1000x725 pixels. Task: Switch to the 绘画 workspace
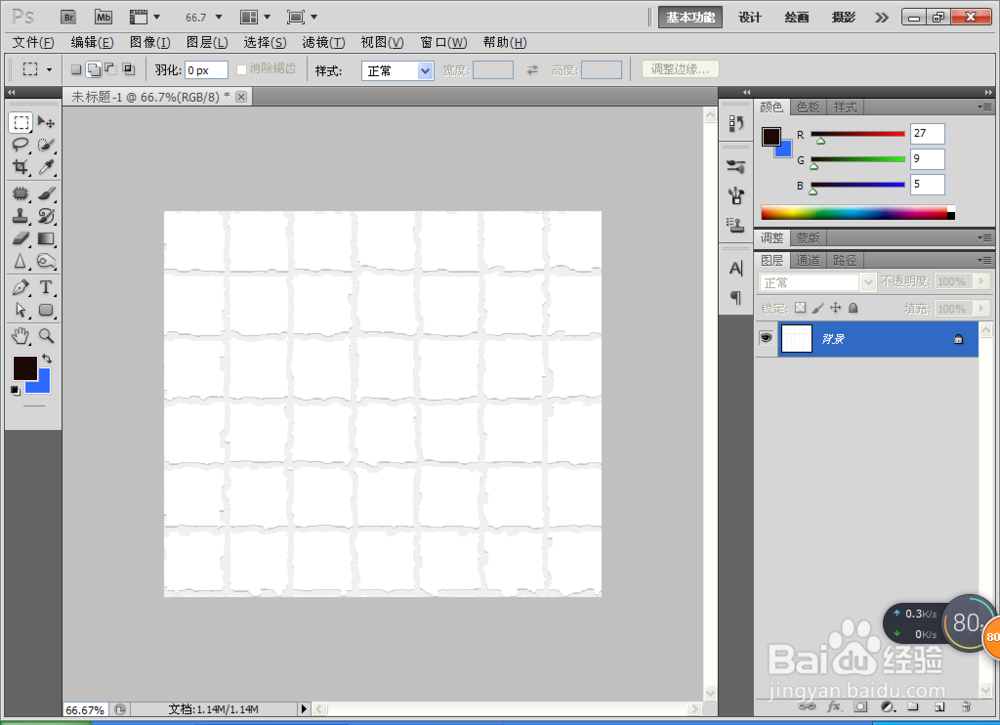pyautogui.click(x=797, y=17)
